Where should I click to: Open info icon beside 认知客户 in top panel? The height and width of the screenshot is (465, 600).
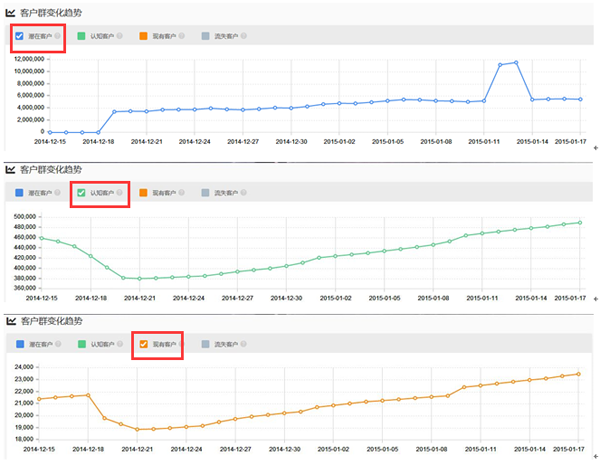click(120, 36)
